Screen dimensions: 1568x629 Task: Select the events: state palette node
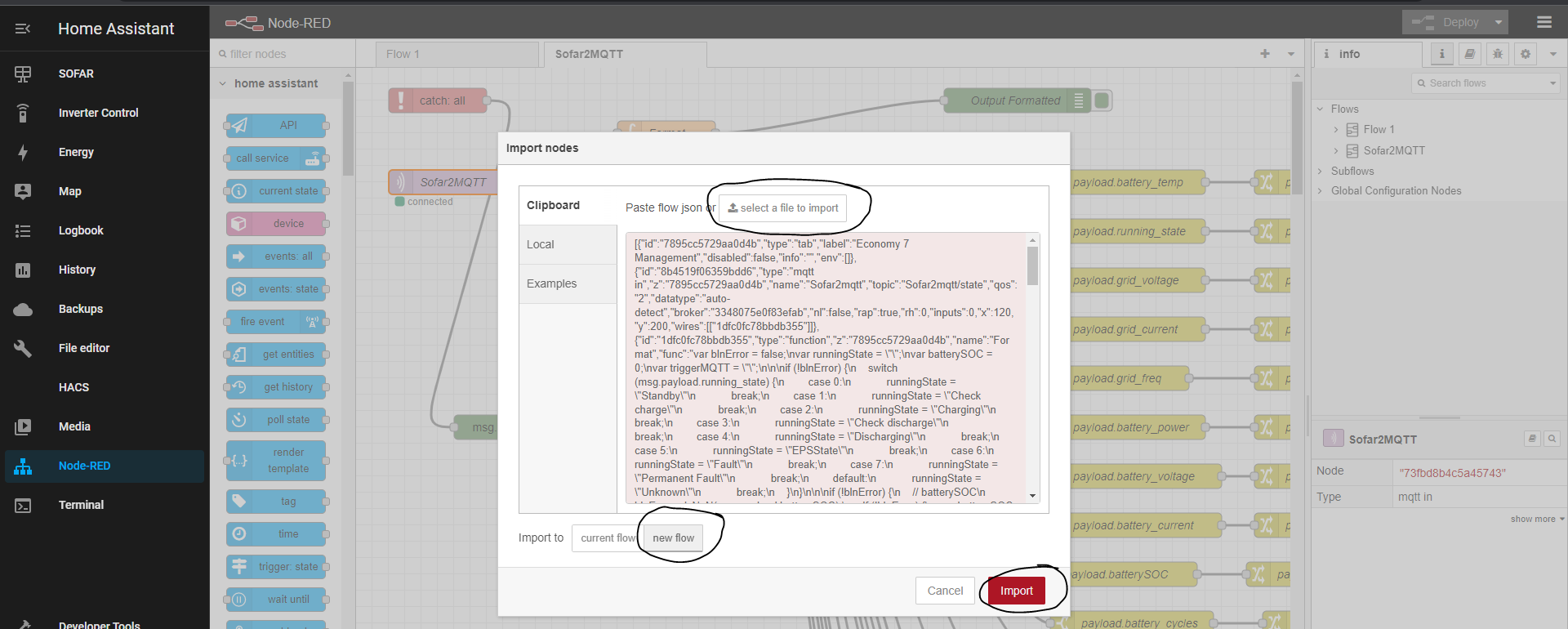[276, 288]
